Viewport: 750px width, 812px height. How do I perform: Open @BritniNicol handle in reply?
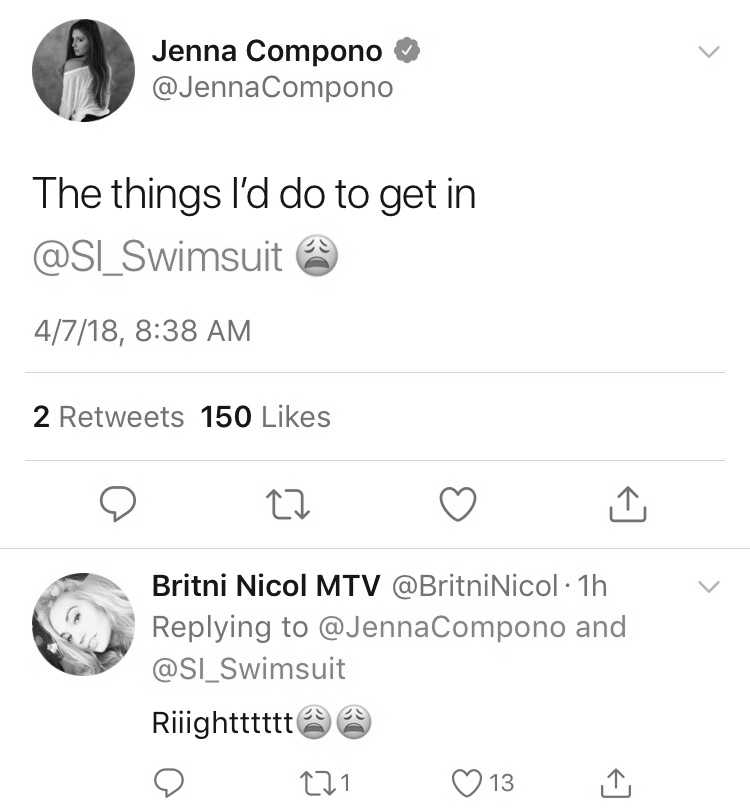474,586
